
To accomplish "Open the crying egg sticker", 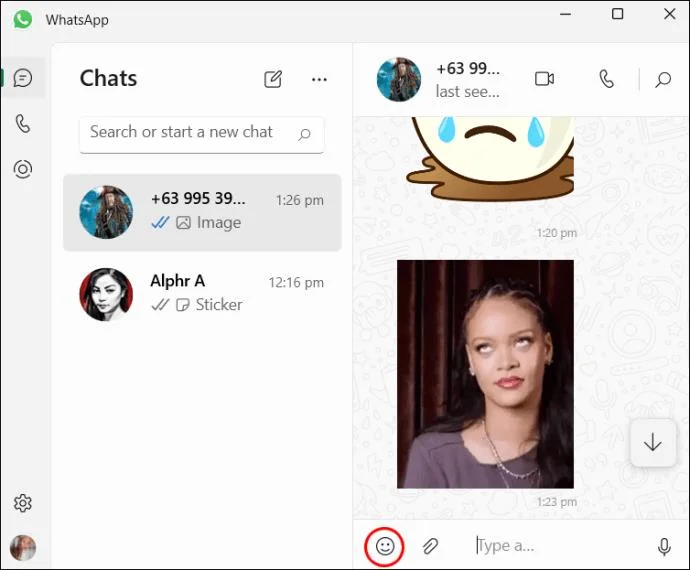I will [490, 159].
